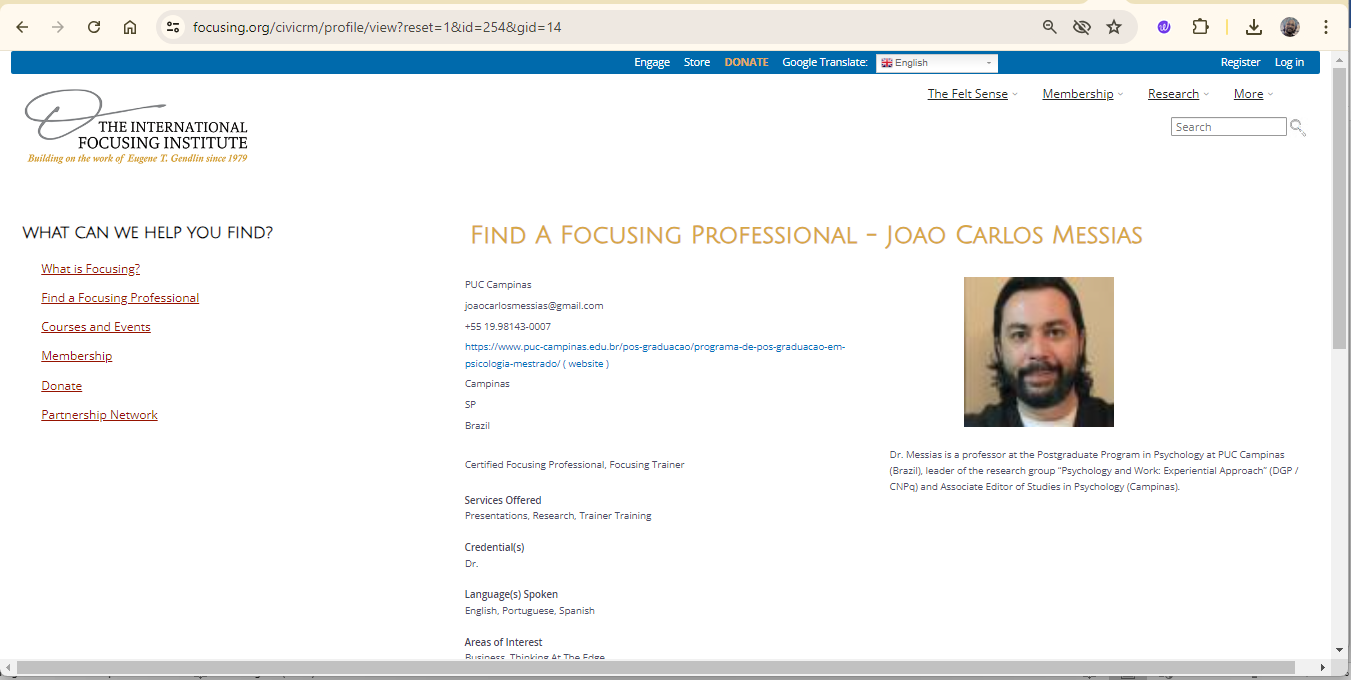The image size is (1351, 680).
Task: Click the horizontal scrollbar thumb
Action: (x=655, y=667)
